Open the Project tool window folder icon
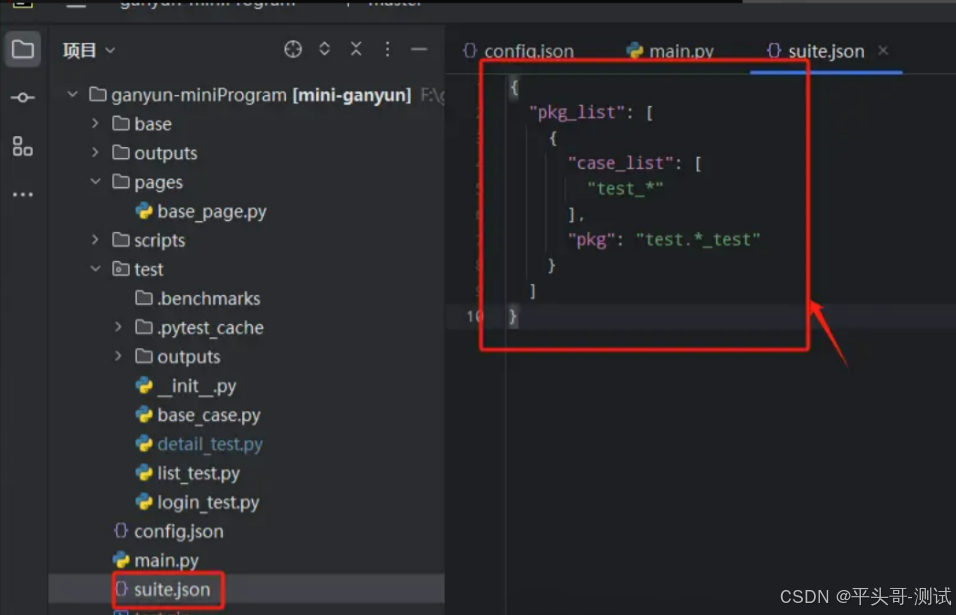956x615 pixels. (23, 49)
